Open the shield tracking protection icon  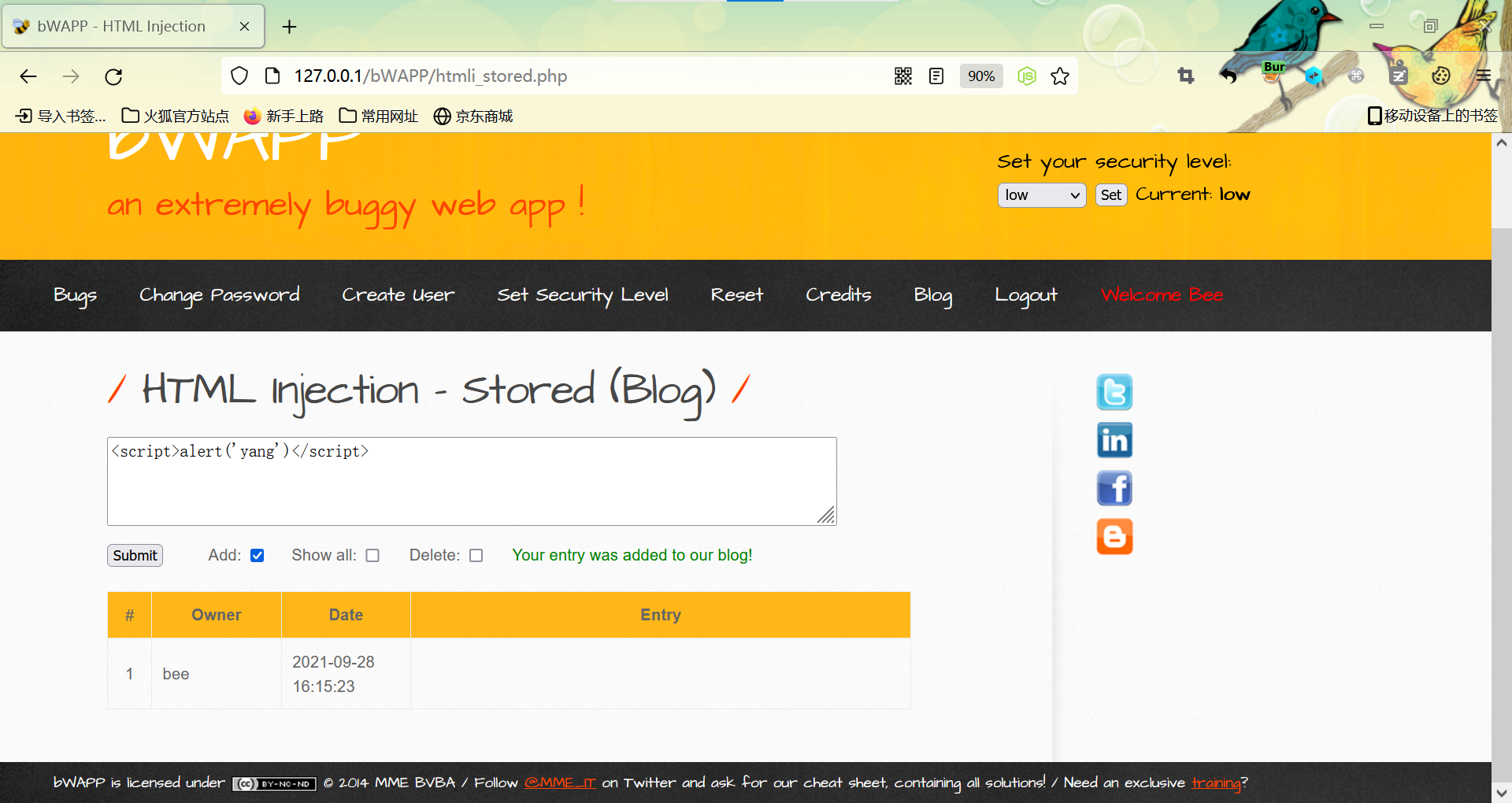(x=239, y=76)
